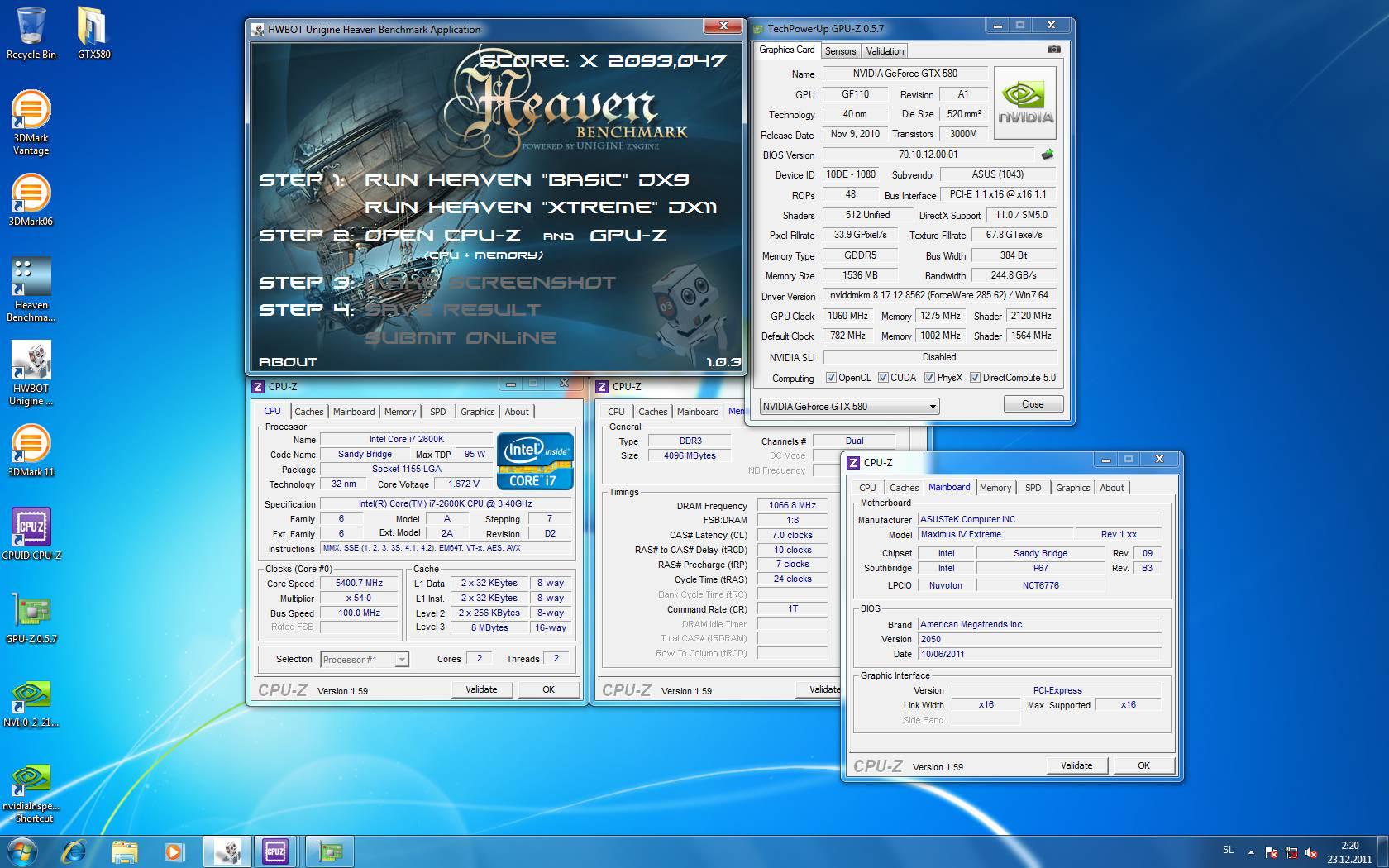Open the NVIDIA GeForce GTX 580 dropdown

[849, 406]
